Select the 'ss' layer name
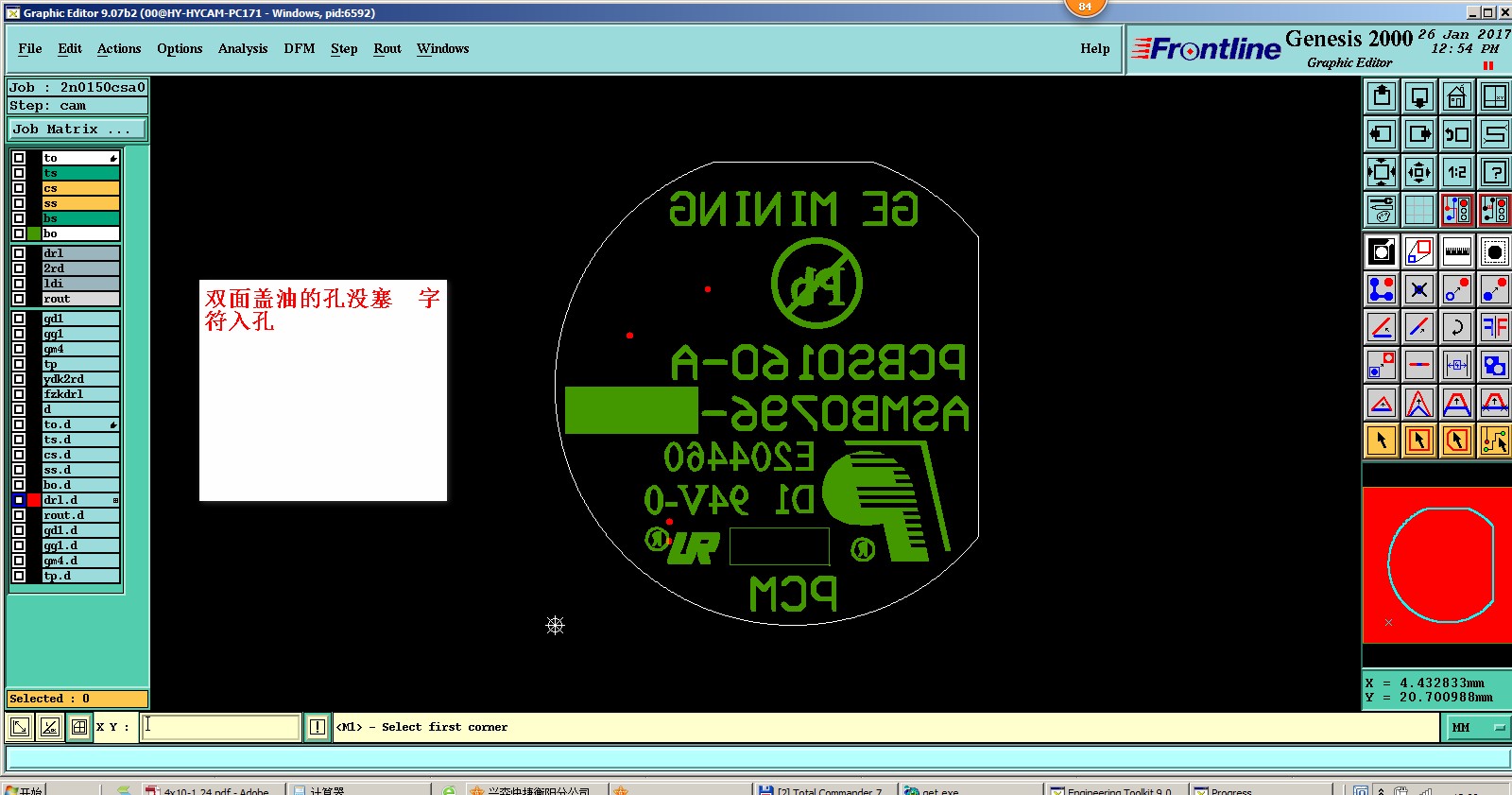Screen dimensions: 1512x795 click(x=80, y=203)
